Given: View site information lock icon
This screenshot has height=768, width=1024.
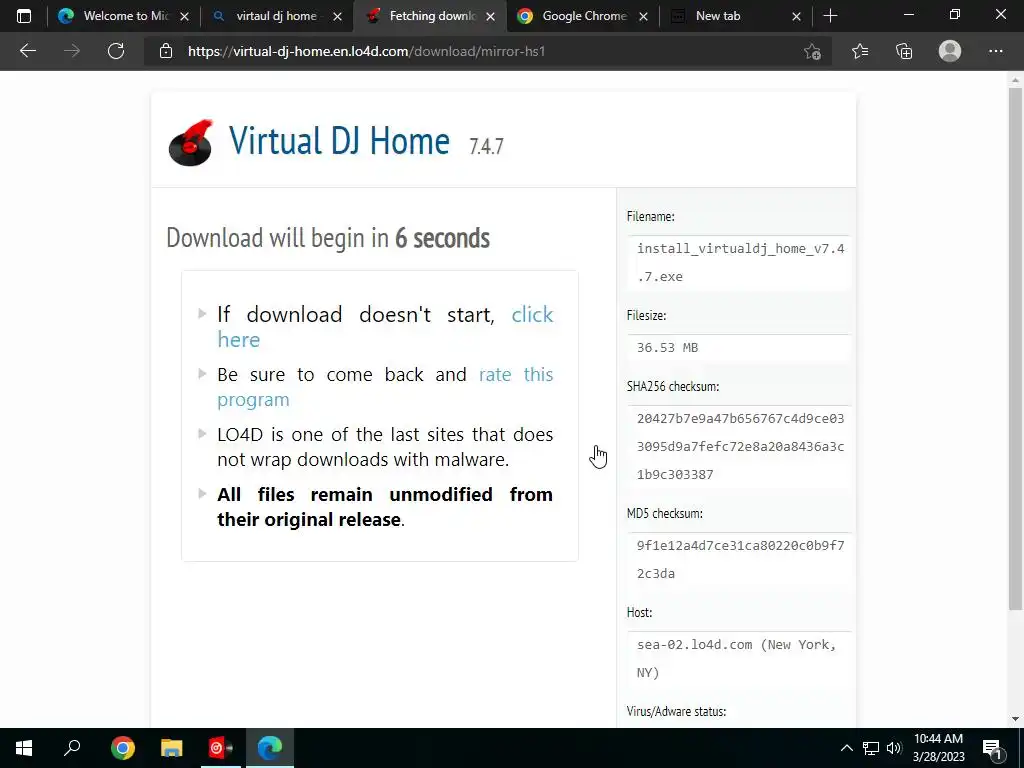Looking at the screenshot, I should [166, 51].
